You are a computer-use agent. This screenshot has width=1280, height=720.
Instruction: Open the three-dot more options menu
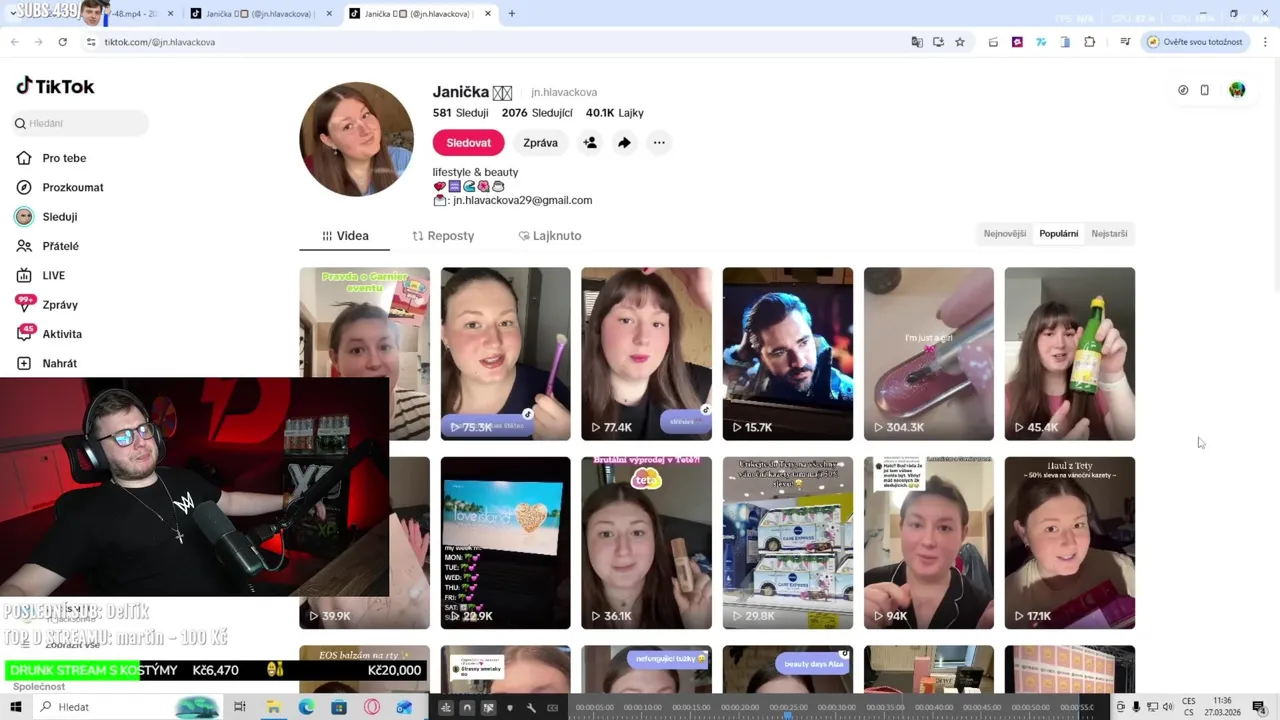click(x=659, y=143)
